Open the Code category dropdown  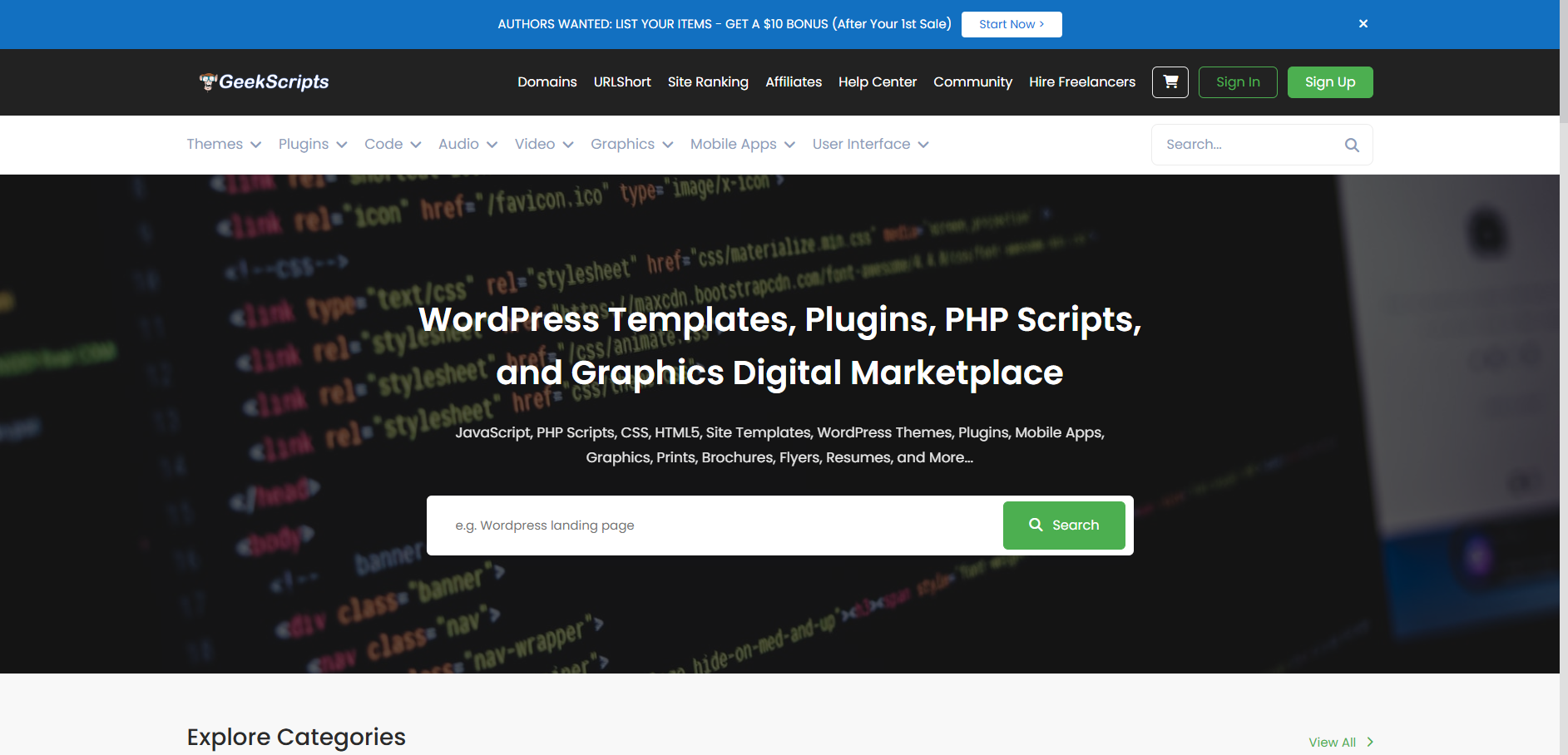click(393, 145)
